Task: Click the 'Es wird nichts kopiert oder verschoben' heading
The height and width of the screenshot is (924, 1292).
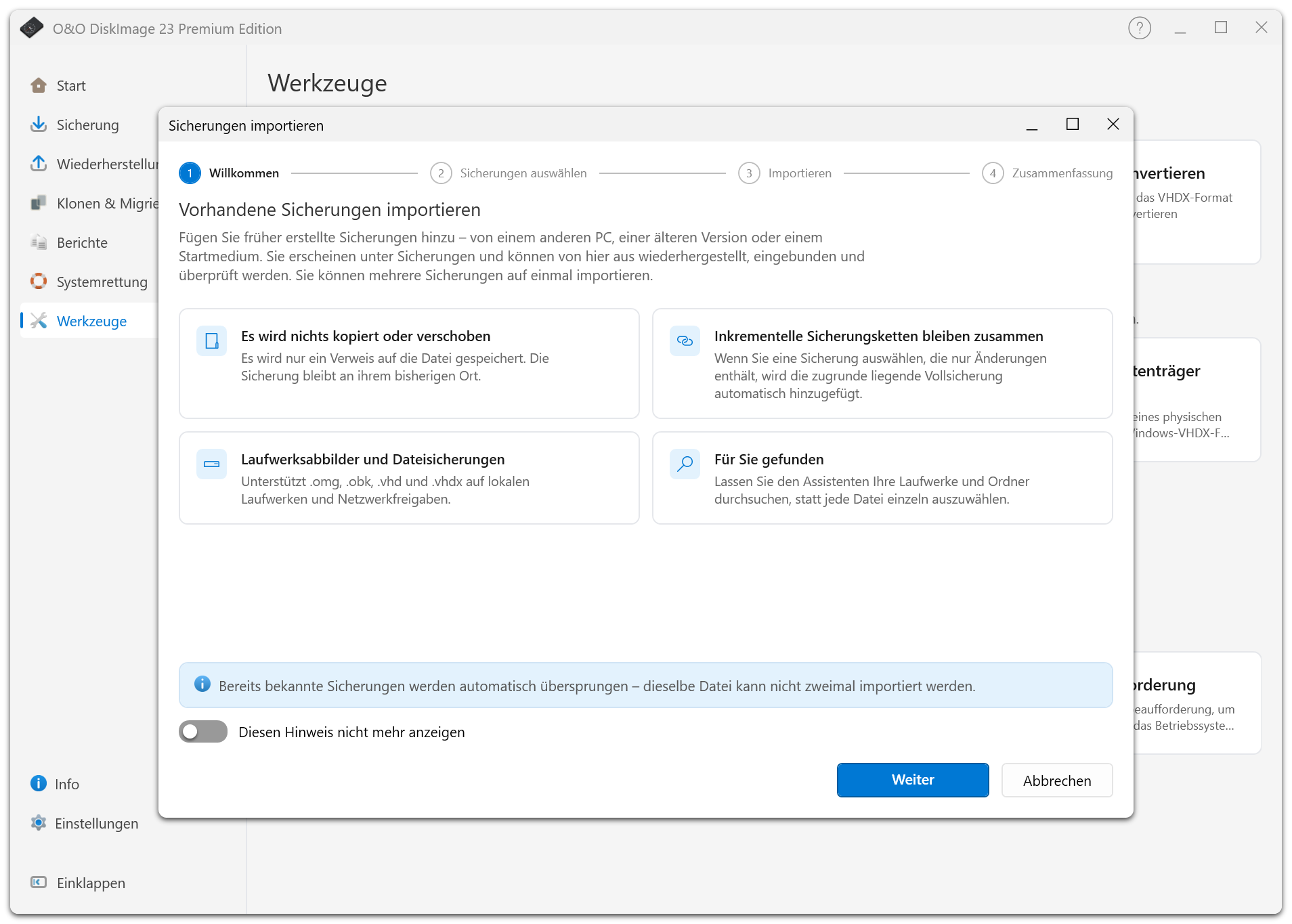Action: click(366, 336)
